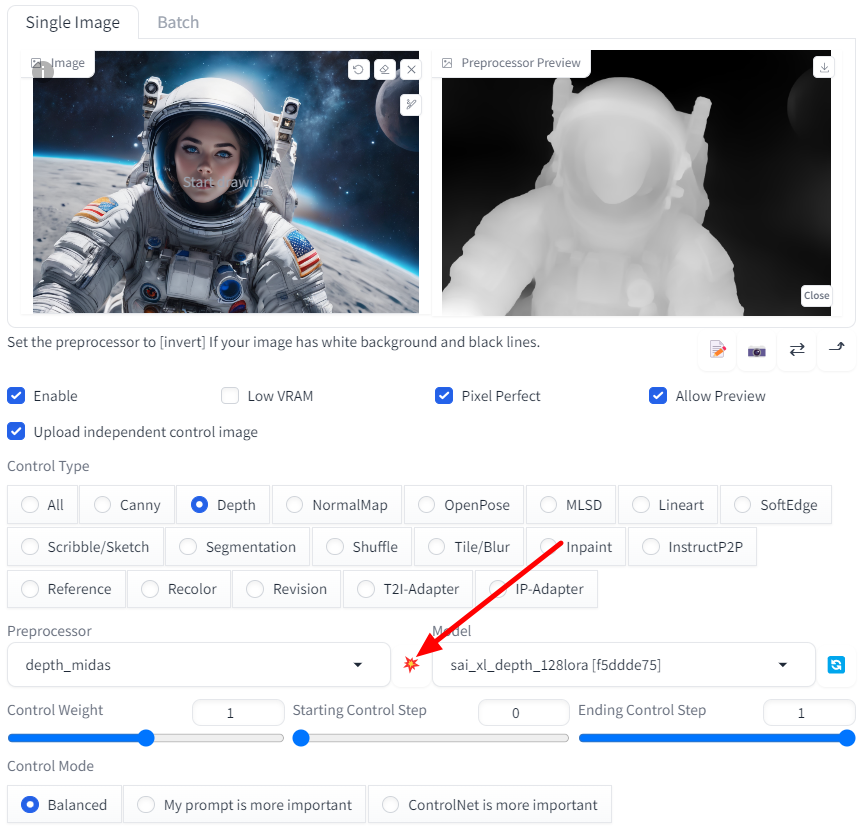Click the eraser icon on the image canvas
Screen dimensions: 867x835
coord(385,70)
